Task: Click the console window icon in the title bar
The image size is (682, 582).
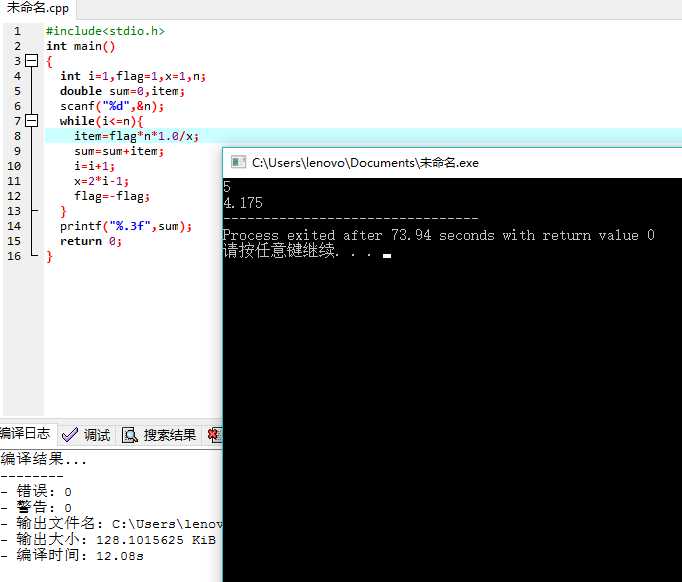Action: click(238, 162)
